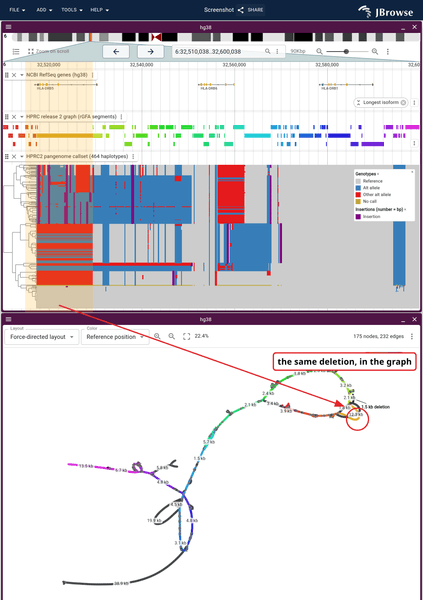The height and width of the screenshot is (600, 423).
Task: Click the zoom out magnifier in linear view
Action: click(319, 51)
